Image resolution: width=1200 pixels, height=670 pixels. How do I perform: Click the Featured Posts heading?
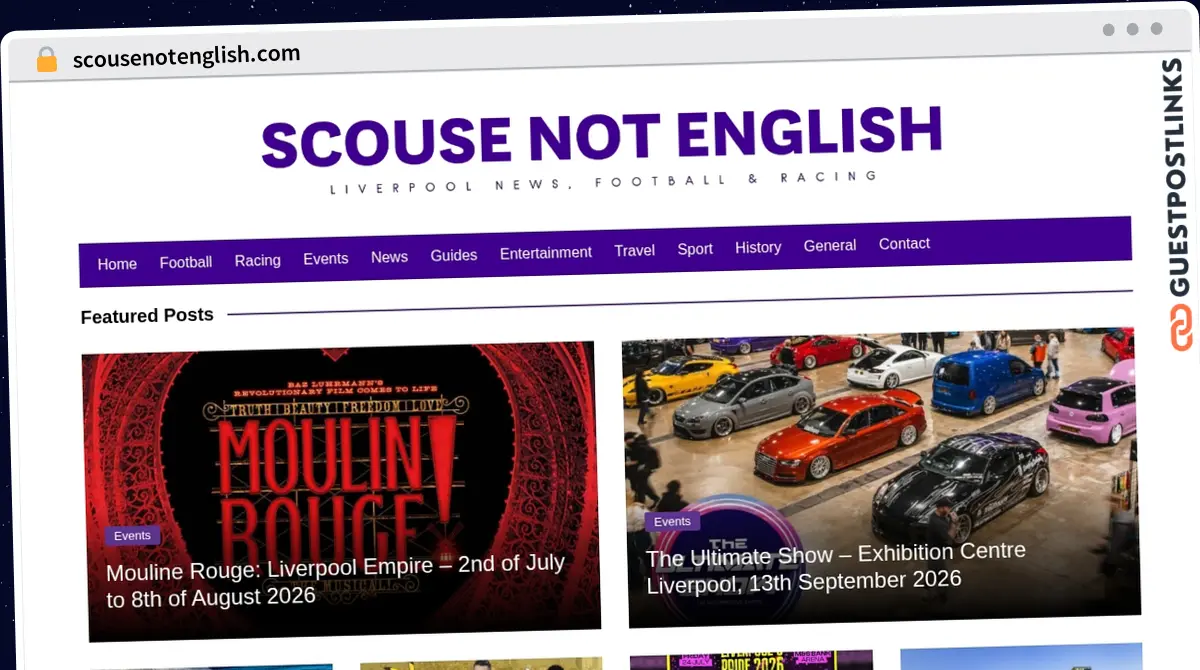(x=147, y=316)
